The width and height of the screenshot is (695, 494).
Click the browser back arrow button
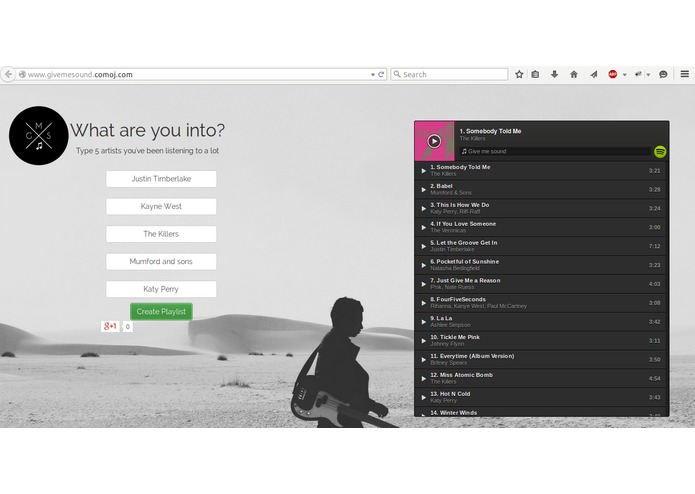point(8,74)
